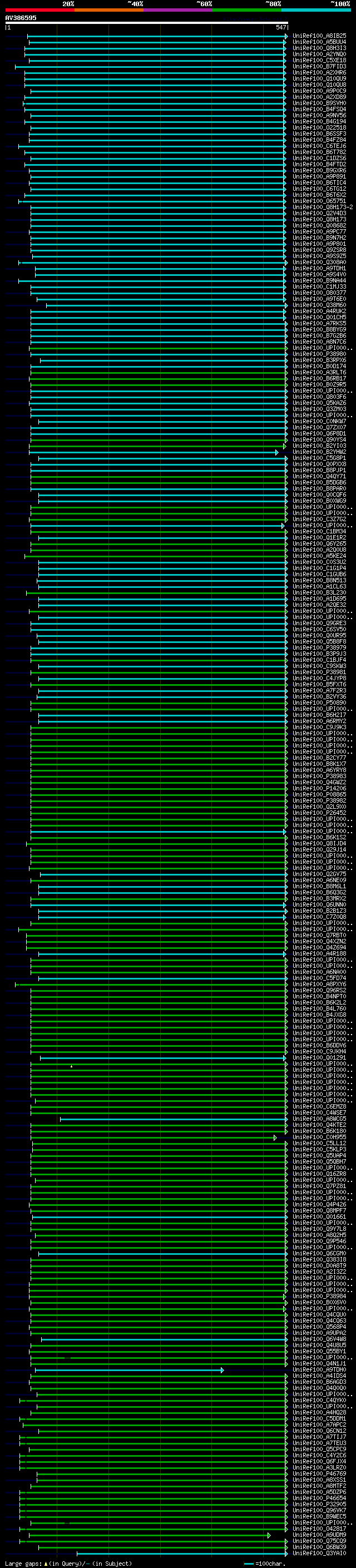Select hit UniRef100_D0A8T9
Screen dimensions: 356x1568
point(319,1265)
